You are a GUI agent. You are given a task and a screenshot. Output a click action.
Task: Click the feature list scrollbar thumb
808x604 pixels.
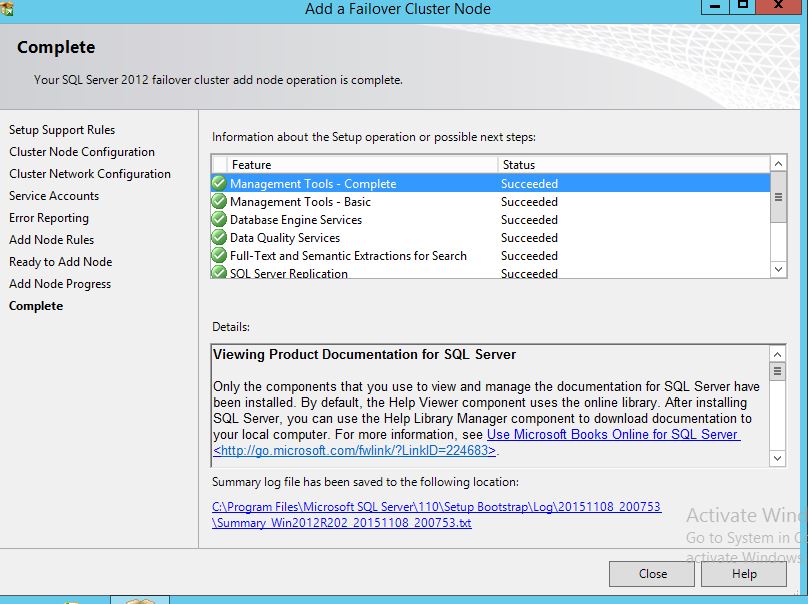(778, 197)
